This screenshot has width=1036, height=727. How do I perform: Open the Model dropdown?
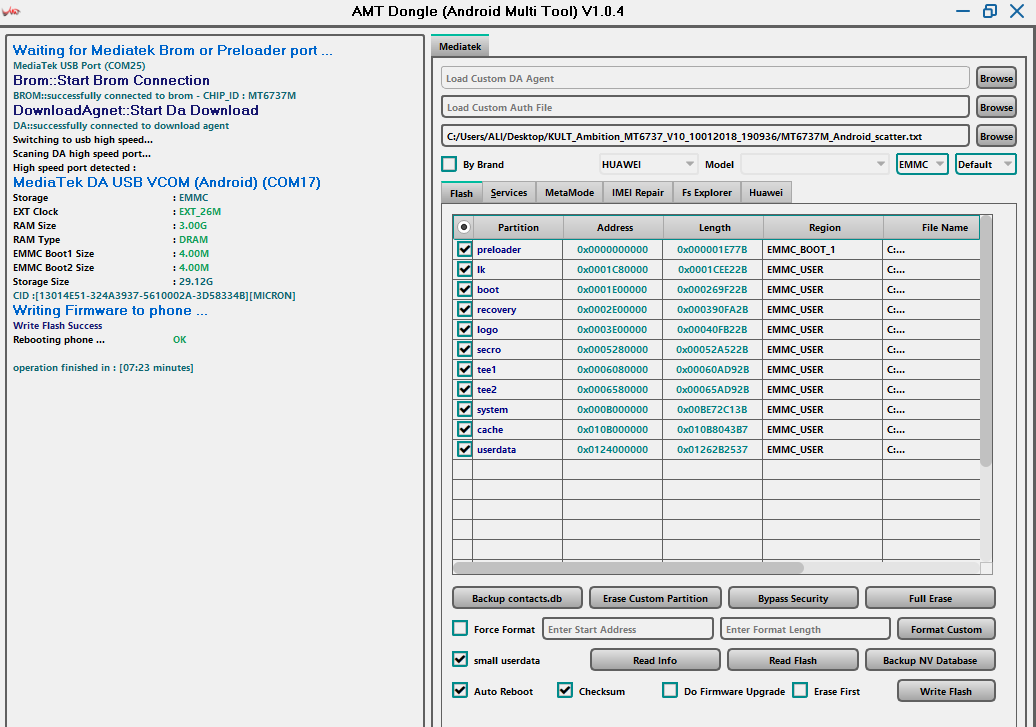814,164
